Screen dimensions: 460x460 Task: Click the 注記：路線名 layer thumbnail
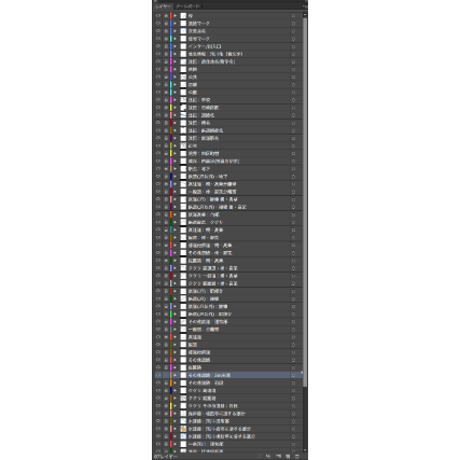(183, 115)
